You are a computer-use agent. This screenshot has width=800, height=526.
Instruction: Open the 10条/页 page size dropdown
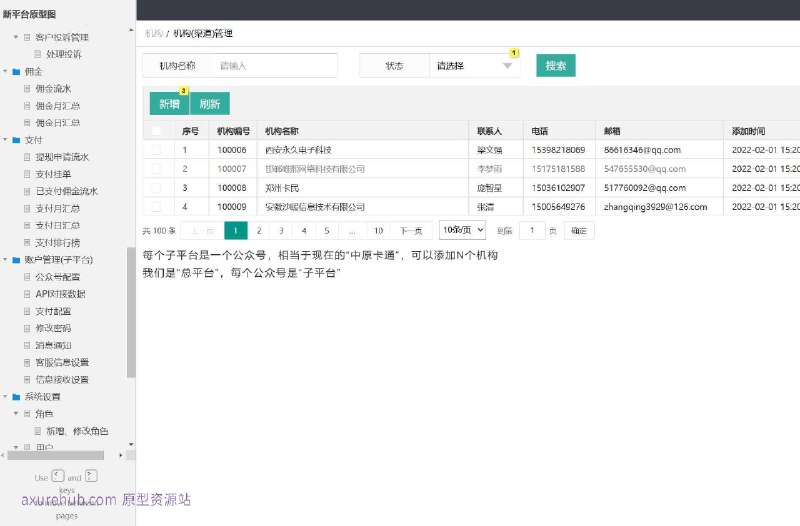tap(462, 230)
